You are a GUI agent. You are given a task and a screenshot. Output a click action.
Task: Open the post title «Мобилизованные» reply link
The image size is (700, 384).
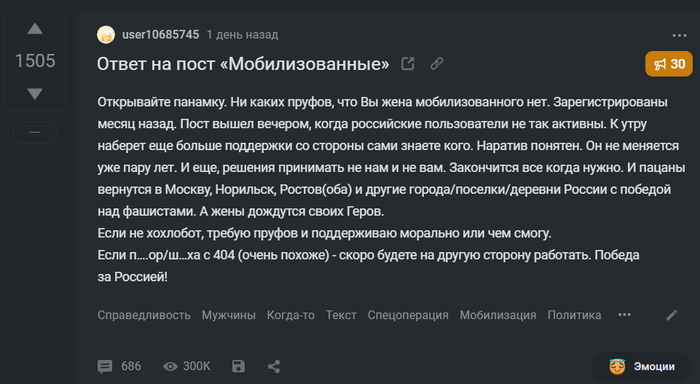243,64
